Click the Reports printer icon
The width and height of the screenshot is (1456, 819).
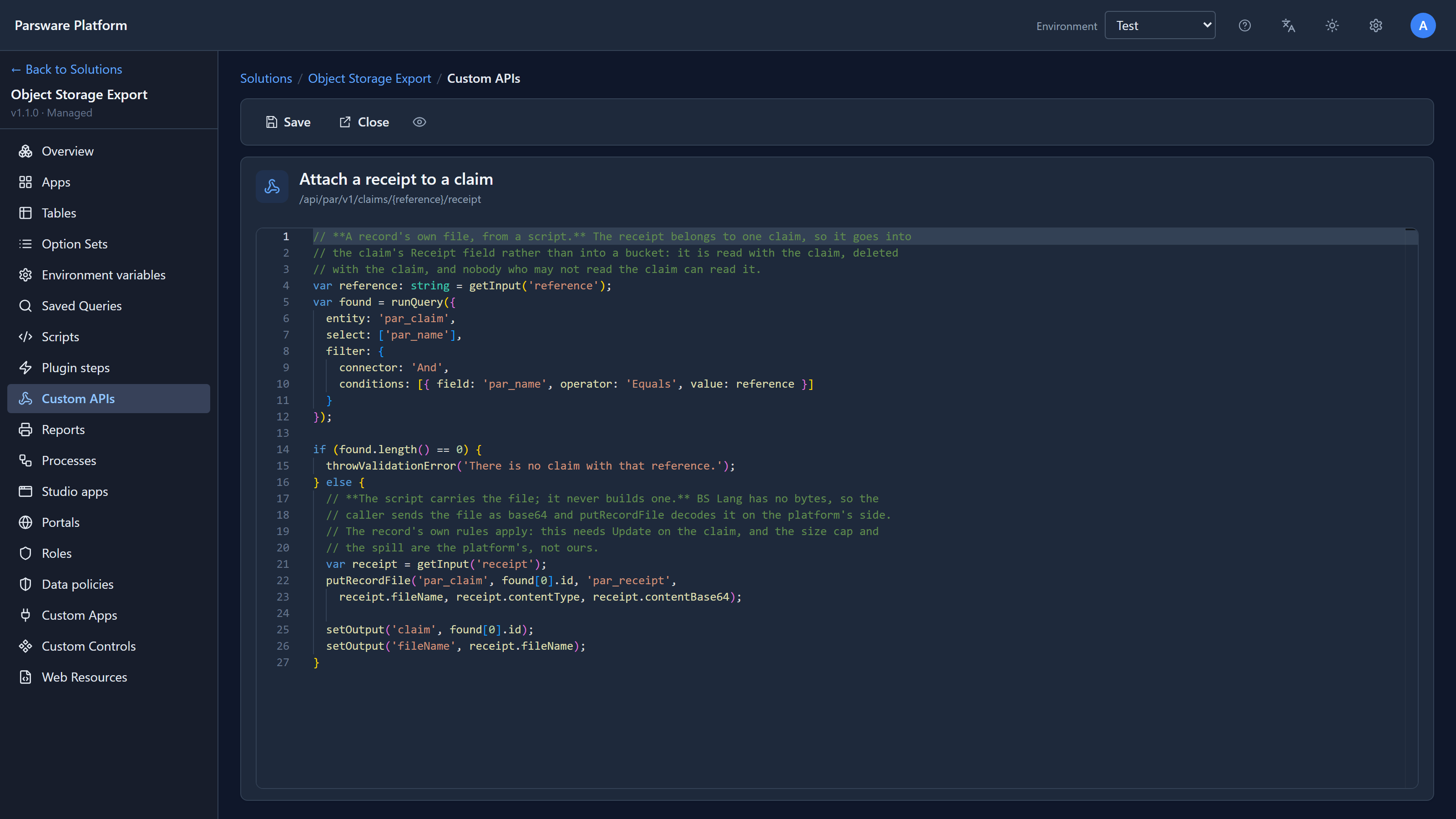point(25,430)
